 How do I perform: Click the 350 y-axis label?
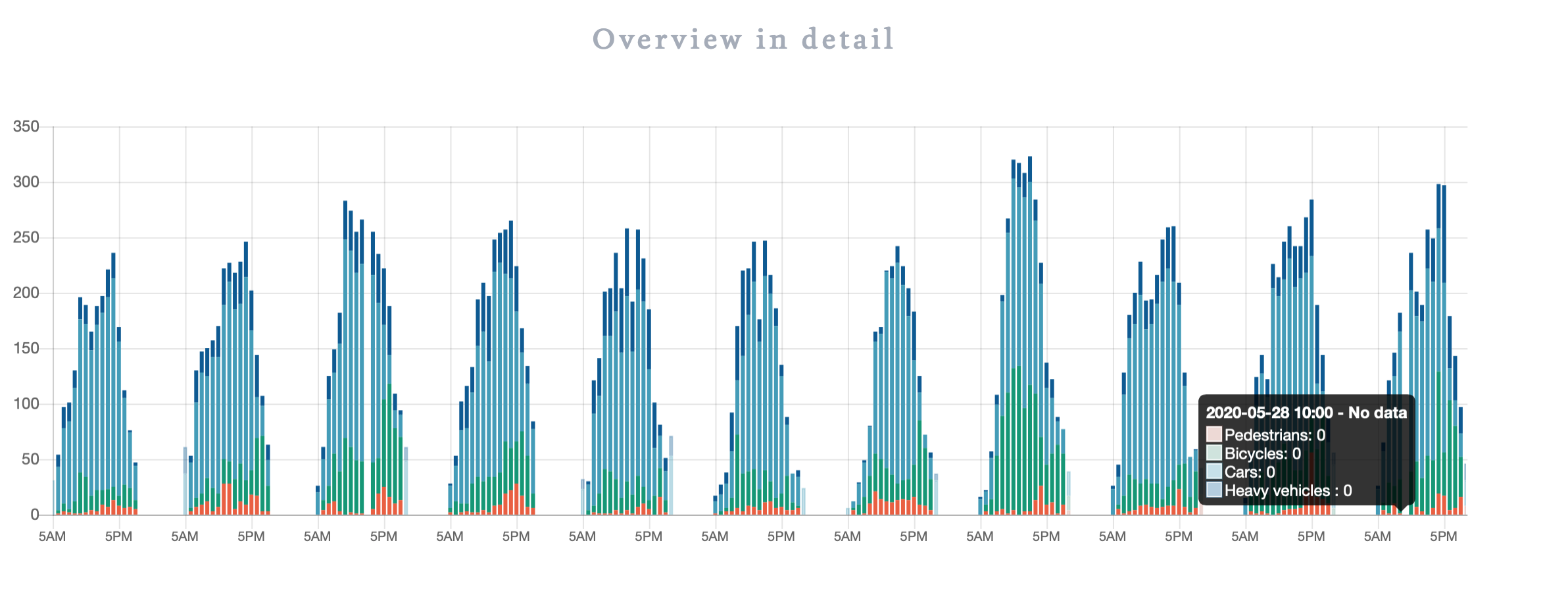tap(26, 126)
